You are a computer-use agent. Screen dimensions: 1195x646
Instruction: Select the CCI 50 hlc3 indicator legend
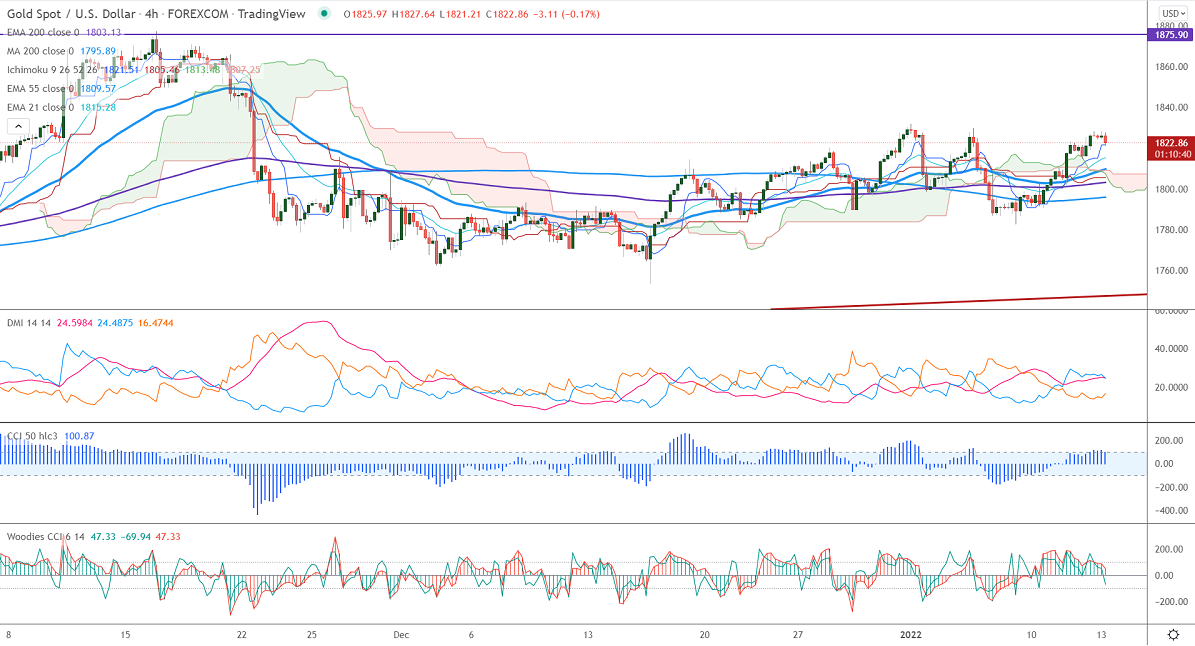32,436
